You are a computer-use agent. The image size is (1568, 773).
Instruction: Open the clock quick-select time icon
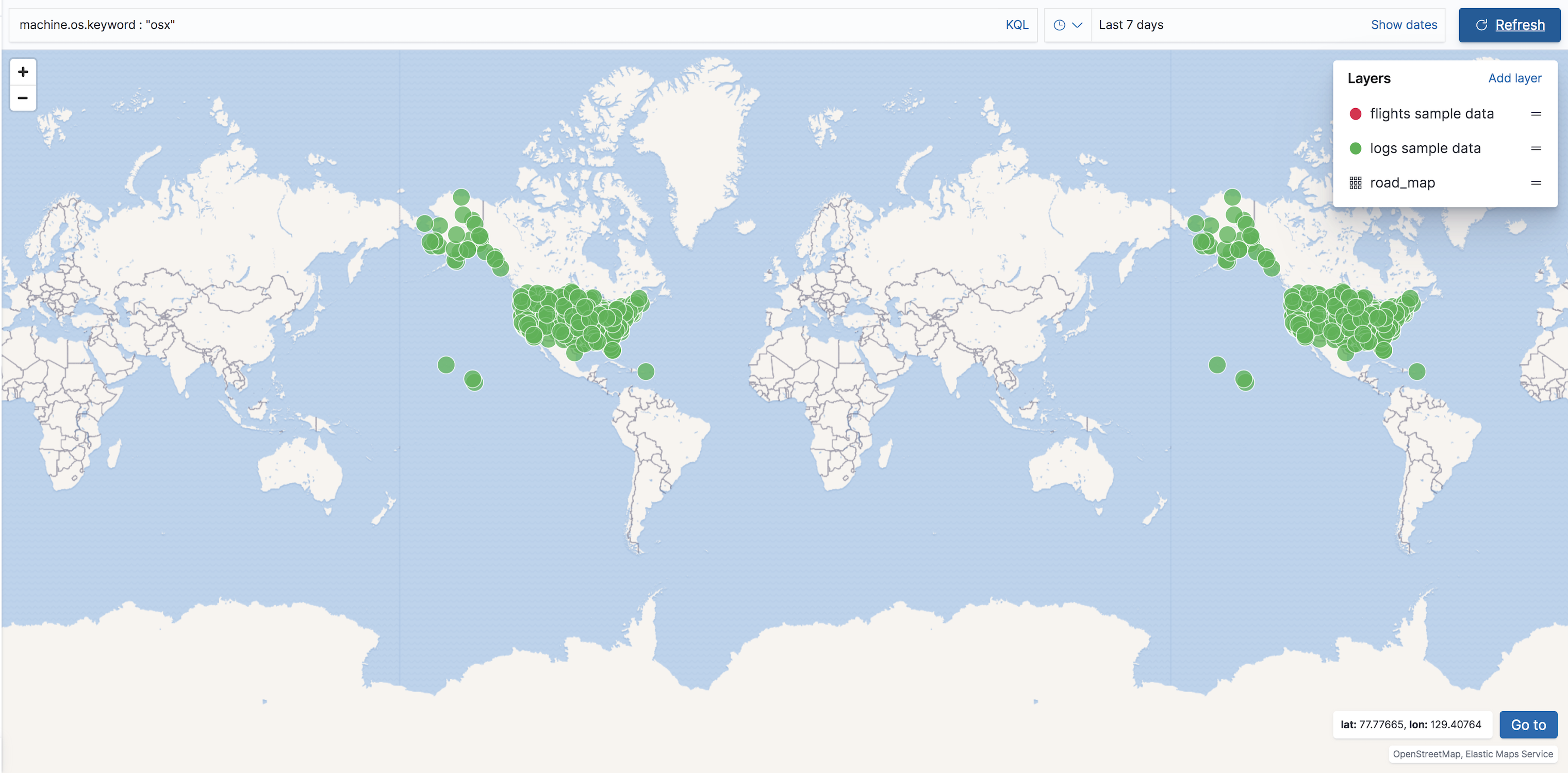[x=1059, y=25]
